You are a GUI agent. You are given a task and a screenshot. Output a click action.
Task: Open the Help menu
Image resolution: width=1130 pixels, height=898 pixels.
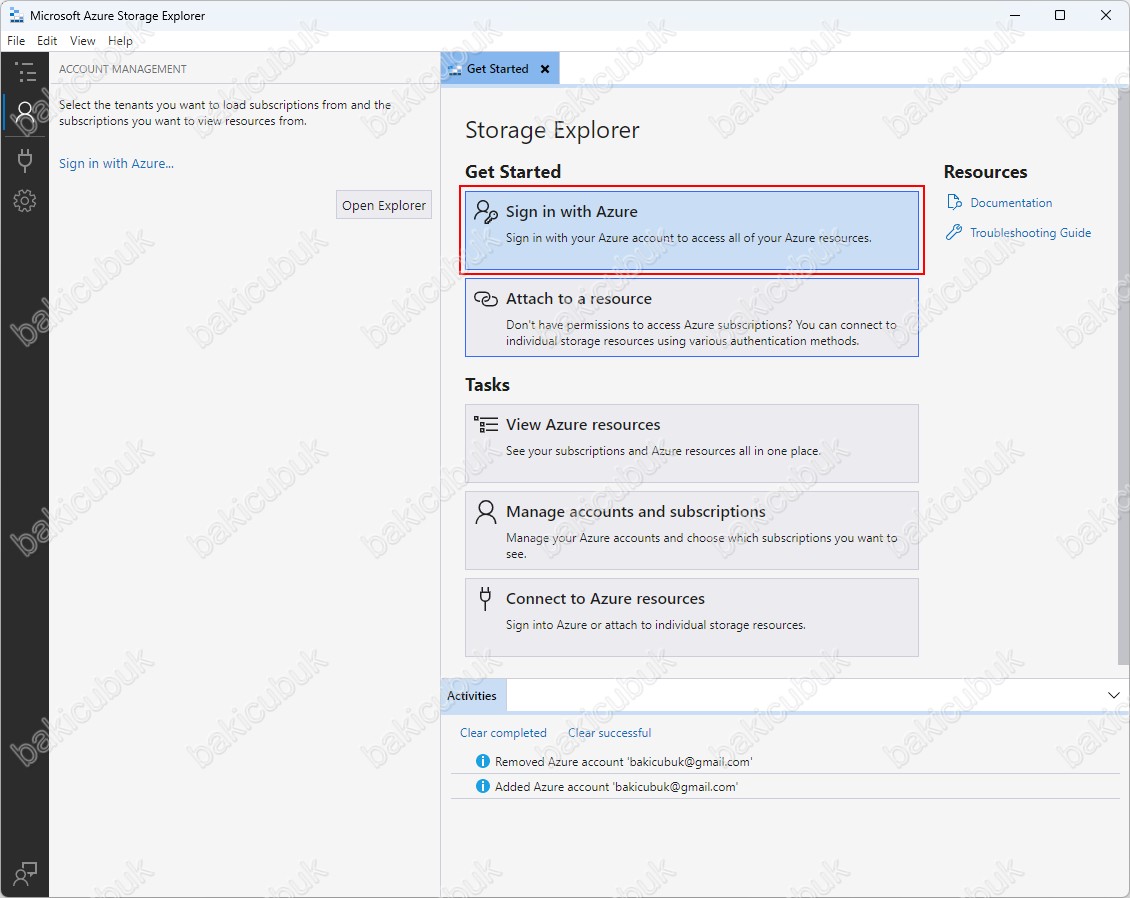[x=120, y=41]
